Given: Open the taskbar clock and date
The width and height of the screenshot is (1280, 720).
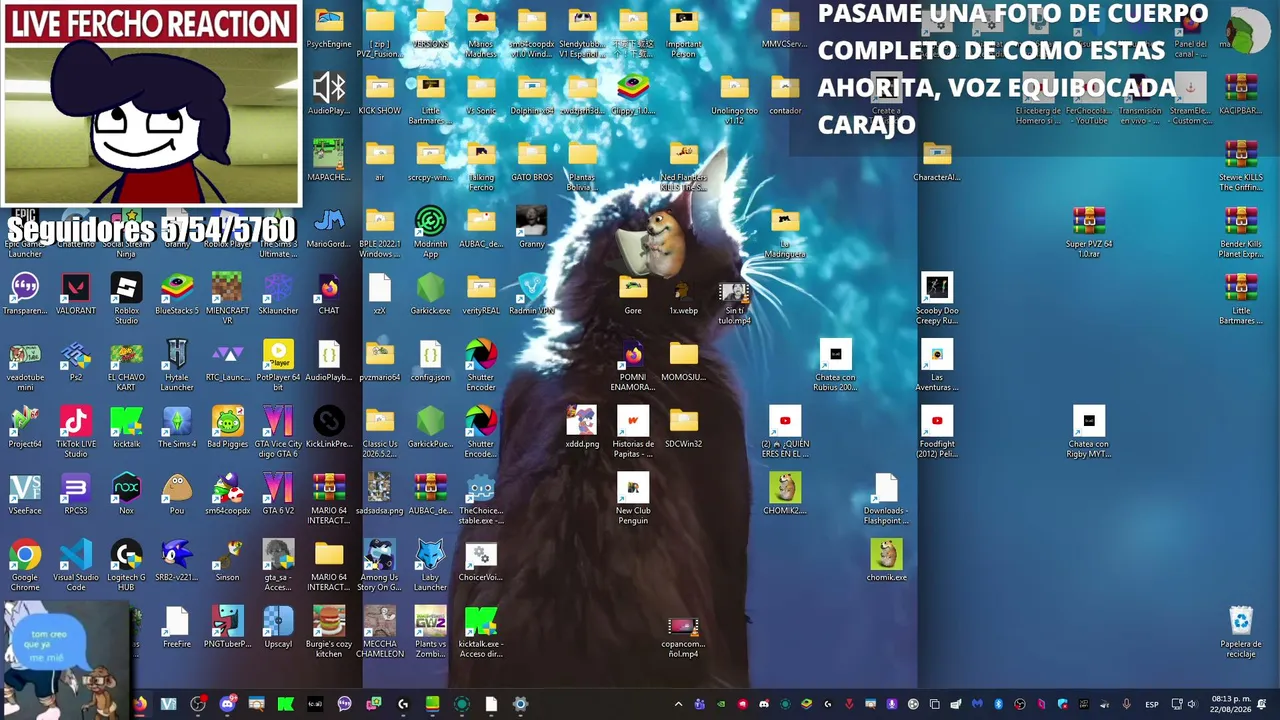Looking at the screenshot, I should pos(1229,704).
